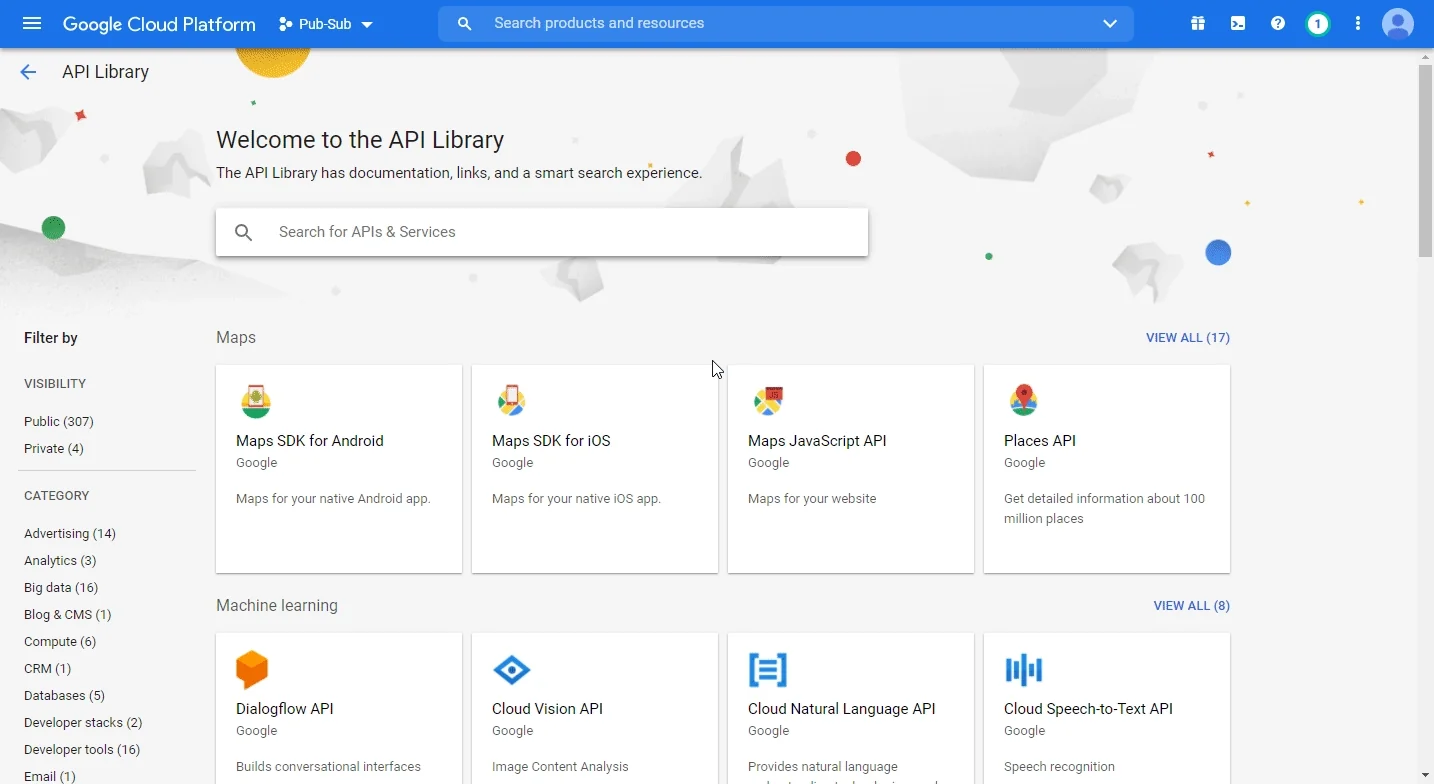This screenshot has width=1434, height=784.
Task: Click the magnifier in API search box
Action: [244, 232]
